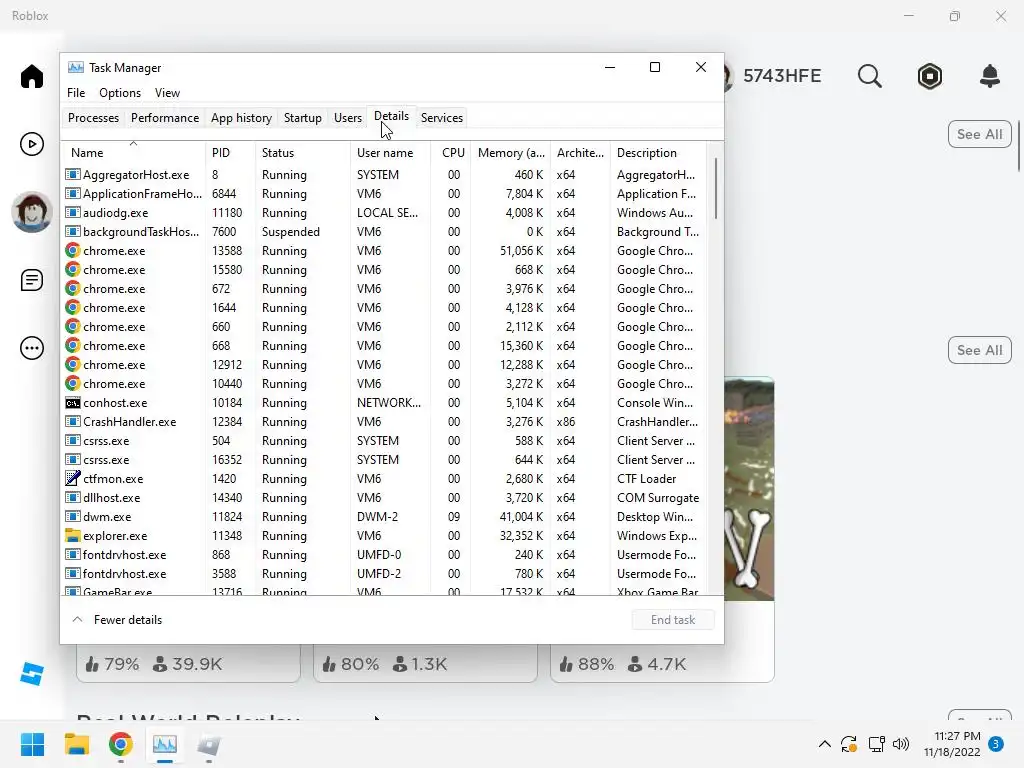Collapse Task Manager with Fewer details

coord(117,620)
